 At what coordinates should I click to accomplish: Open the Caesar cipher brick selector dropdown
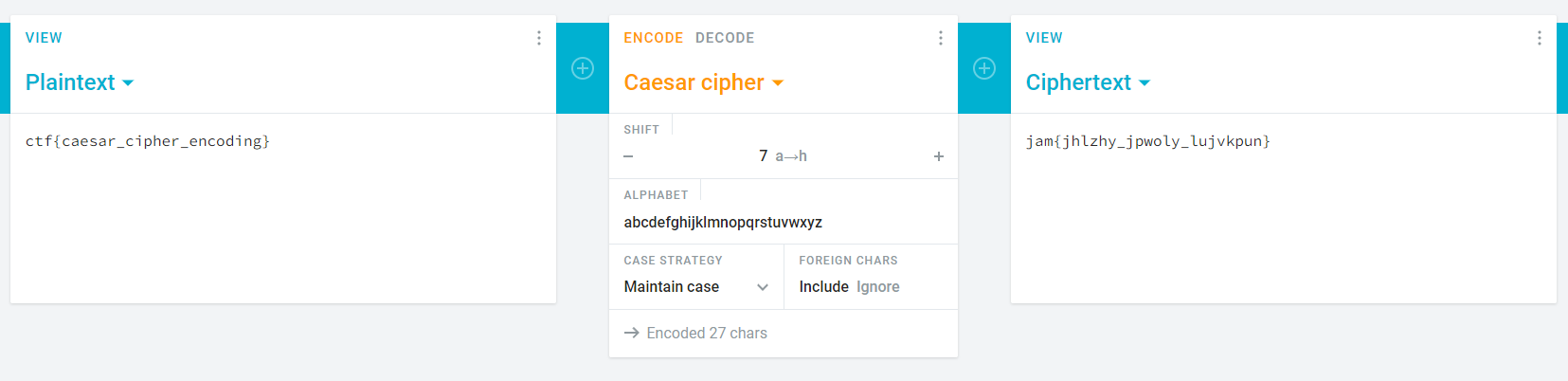(x=703, y=83)
